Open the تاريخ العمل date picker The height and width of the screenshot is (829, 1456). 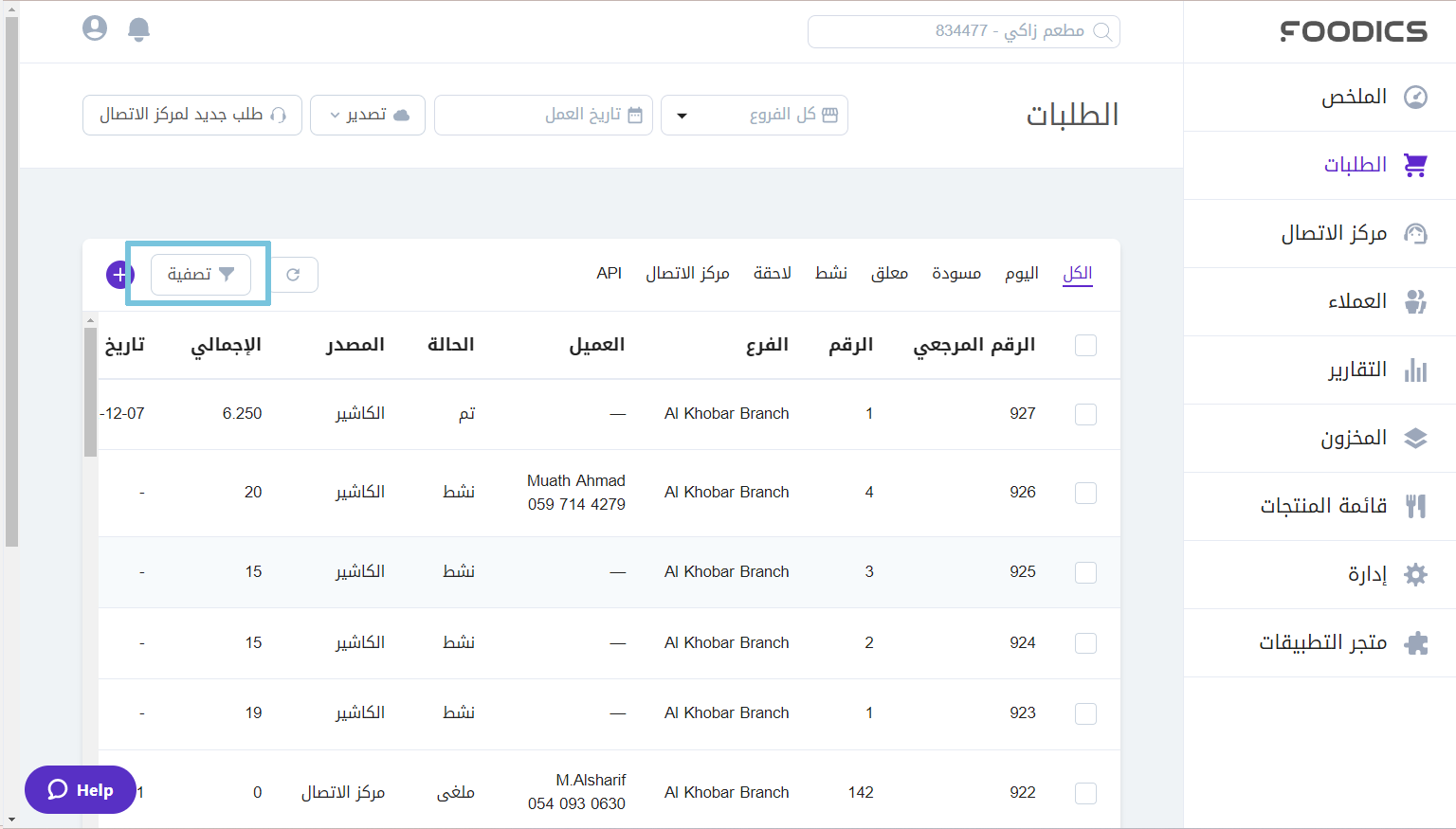coord(543,115)
